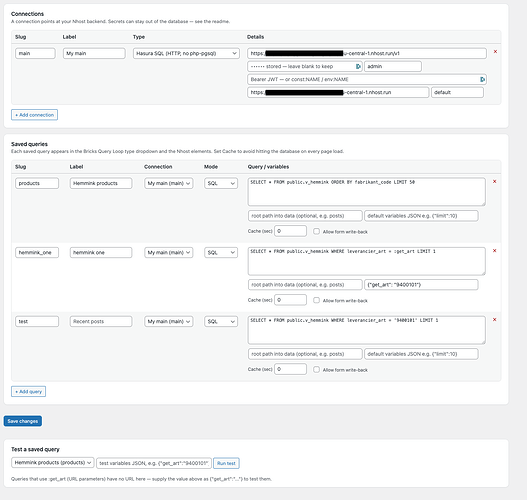527x500 pixels.
Task: Focus the get_art 9400101 variables field
Action: pyautogui.click(x=421, y=285)
